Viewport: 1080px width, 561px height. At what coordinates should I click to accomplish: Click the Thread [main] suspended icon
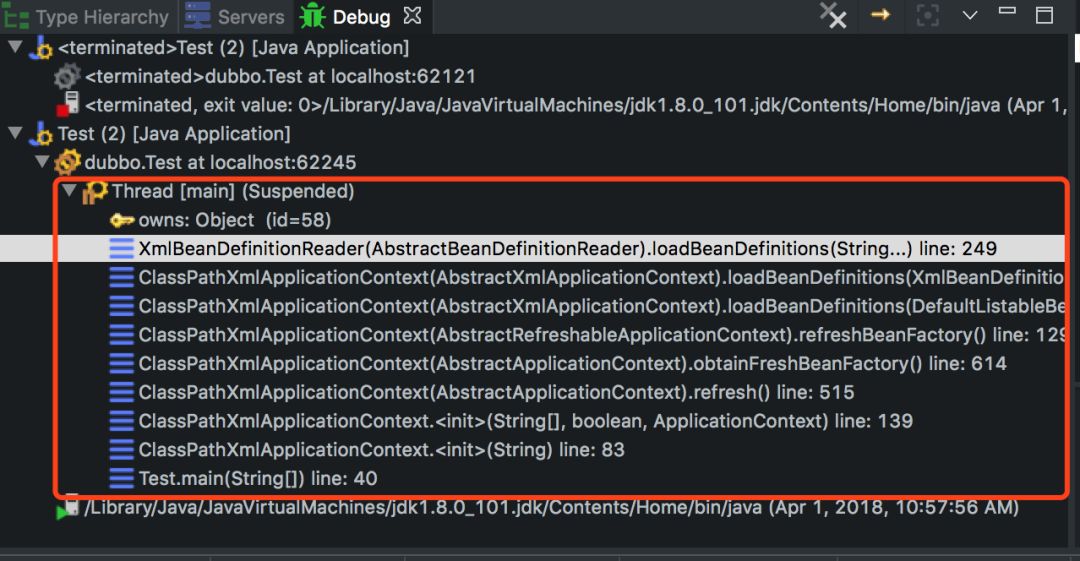[95, 191]
